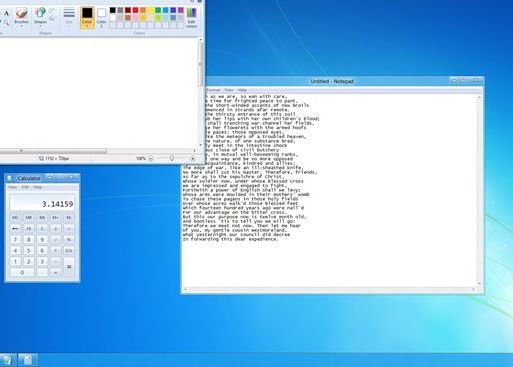Click digit 5 on the Calculator
Screen dimensions: 513x367
tap(29, 251)
